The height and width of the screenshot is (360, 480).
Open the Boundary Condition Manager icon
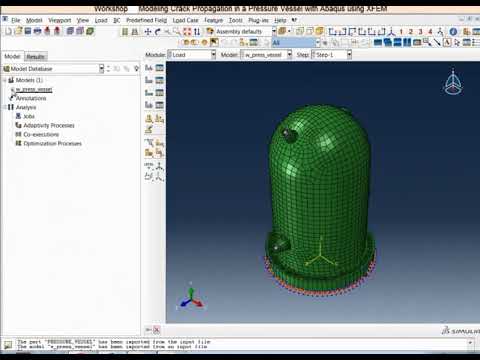(x=160, y=80)
